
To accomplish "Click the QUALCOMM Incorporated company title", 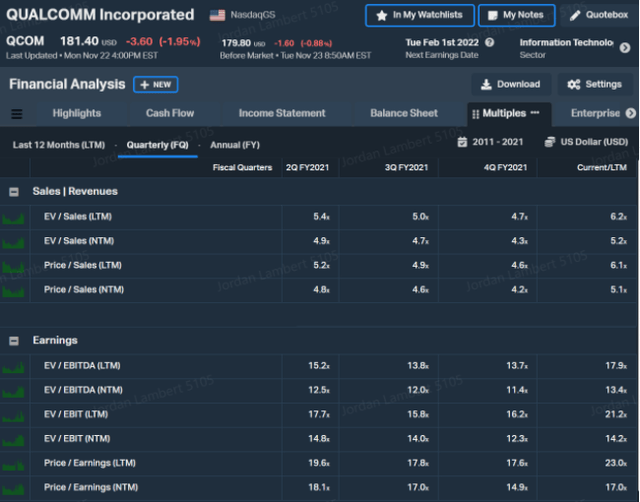I will click(100, 15).
